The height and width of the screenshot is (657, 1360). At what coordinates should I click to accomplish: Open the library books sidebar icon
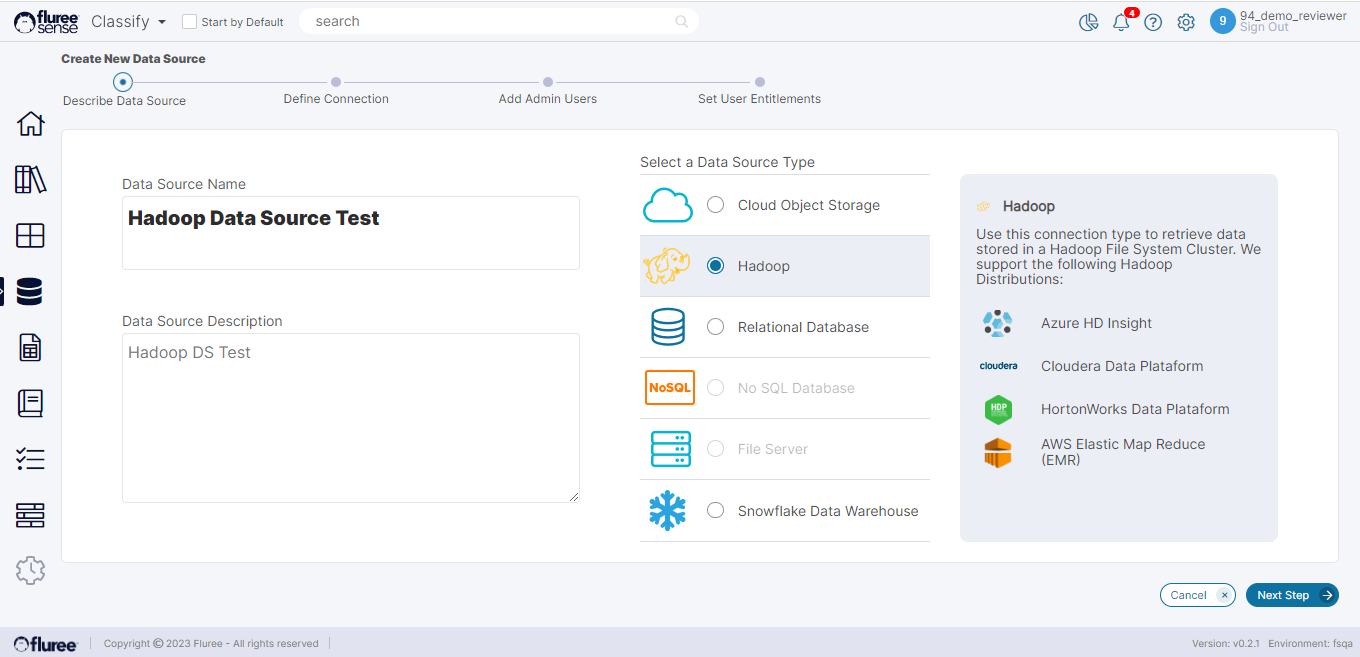pyautogui.click(x=30, y=180)
